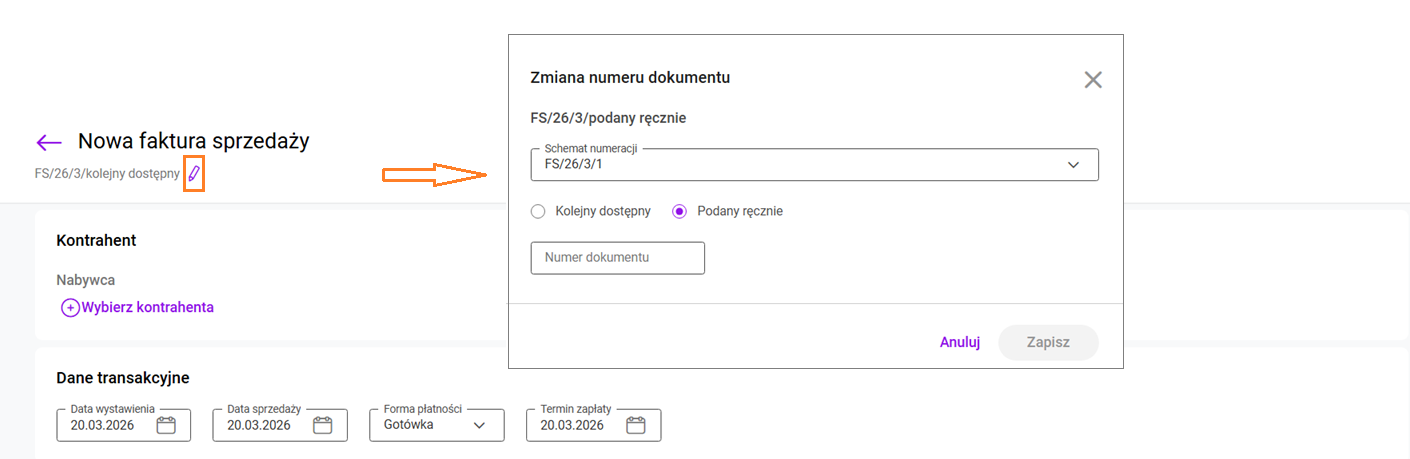The width and height of the screenshot is (1410, 459).
Task: Close the Zmiana numeru dokumentu dialog
Action: coord(1092,80)
